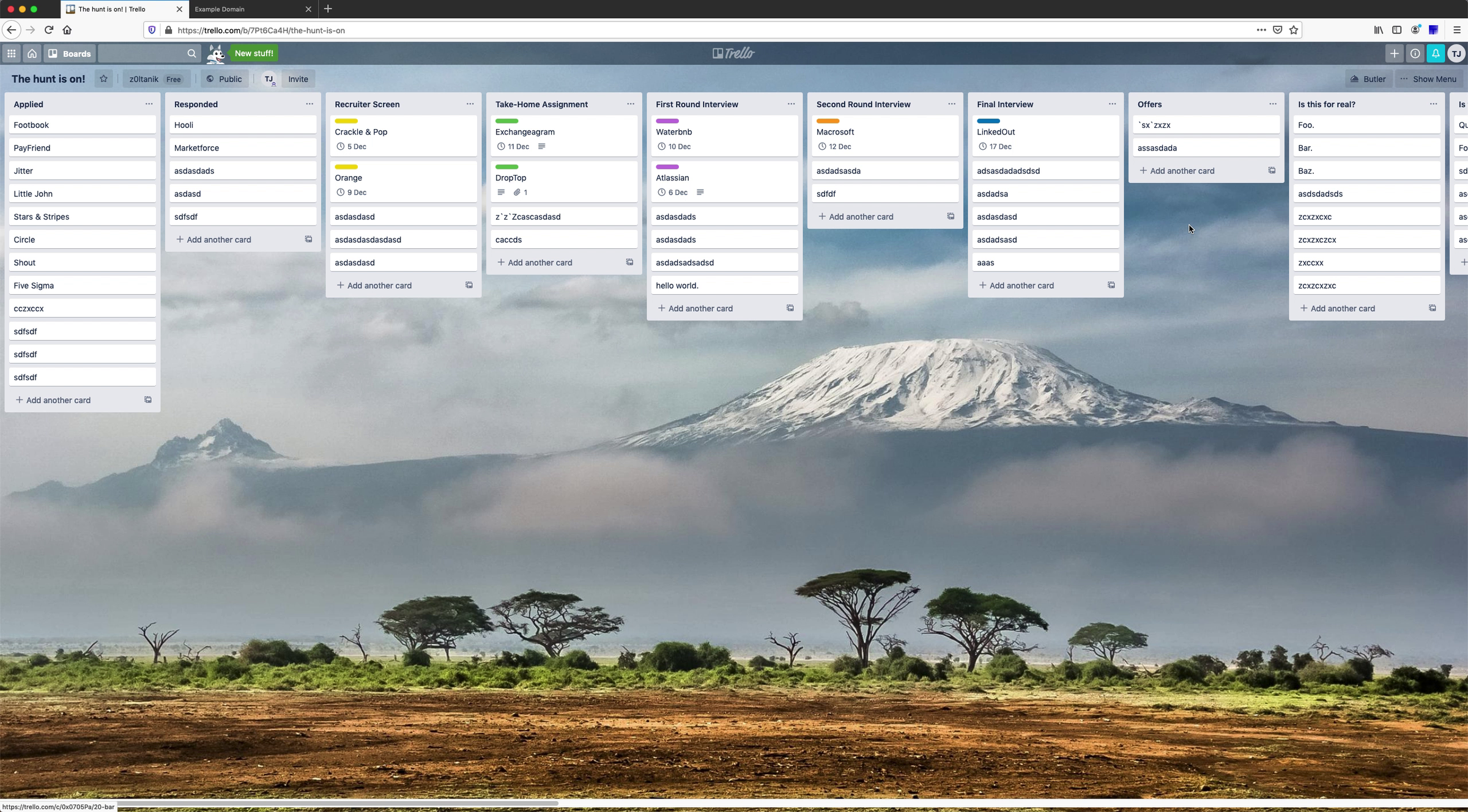Open Final Interview list actions menu

[x=1112, y=104]
